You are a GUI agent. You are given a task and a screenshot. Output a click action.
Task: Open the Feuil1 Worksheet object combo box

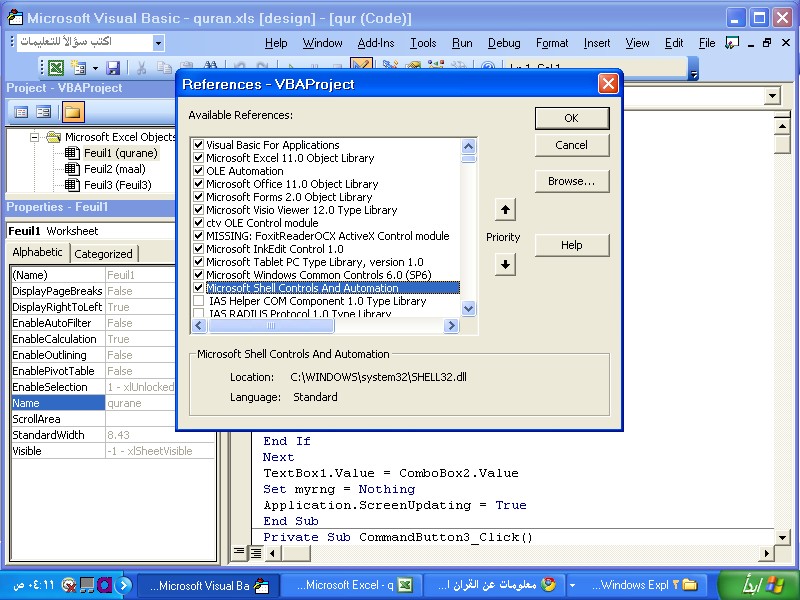[90, 231]
